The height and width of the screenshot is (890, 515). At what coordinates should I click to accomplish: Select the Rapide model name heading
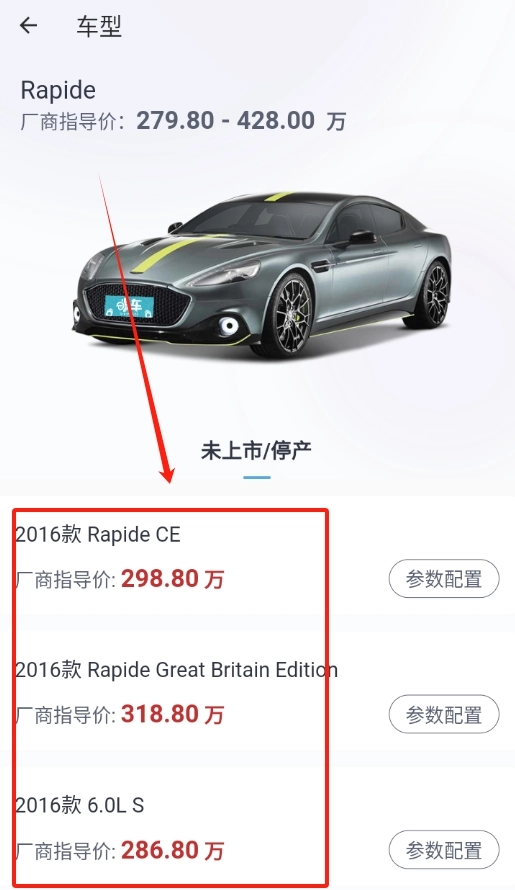pyautogui.click(x=58, y=91)
